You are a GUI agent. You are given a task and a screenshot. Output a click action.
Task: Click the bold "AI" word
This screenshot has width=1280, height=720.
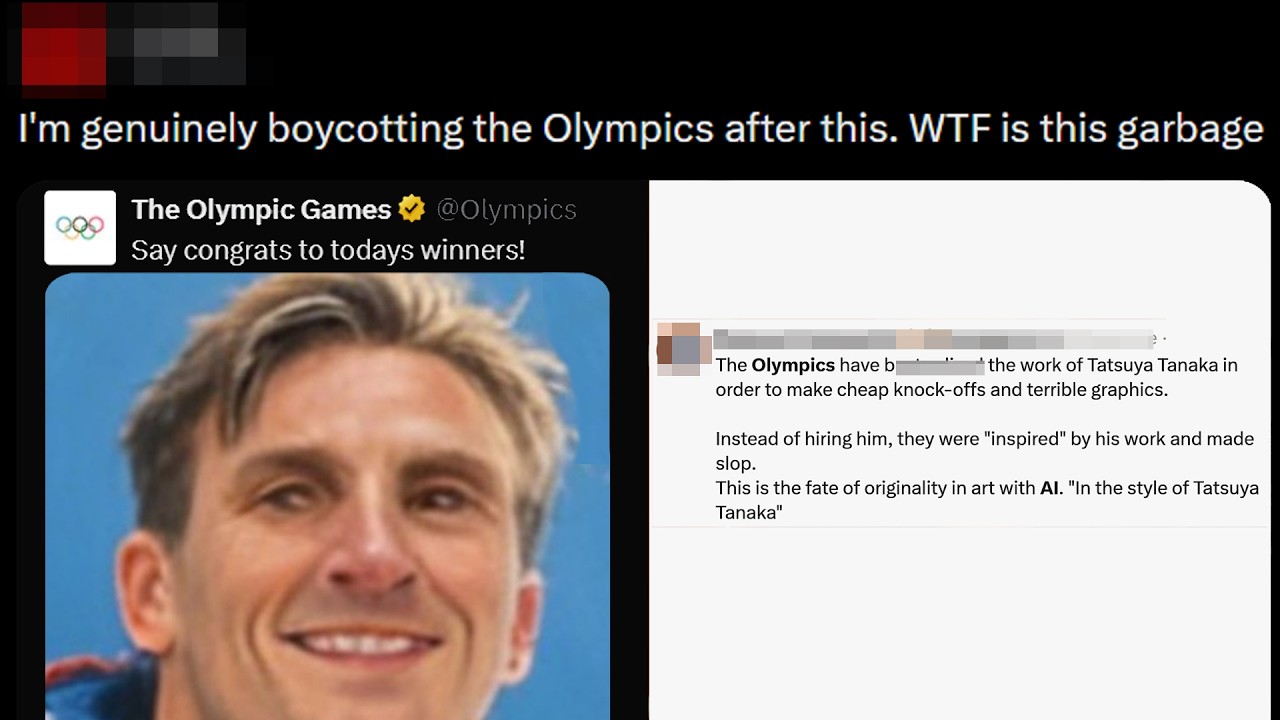pyautogui.click(x=1049, y=488)
